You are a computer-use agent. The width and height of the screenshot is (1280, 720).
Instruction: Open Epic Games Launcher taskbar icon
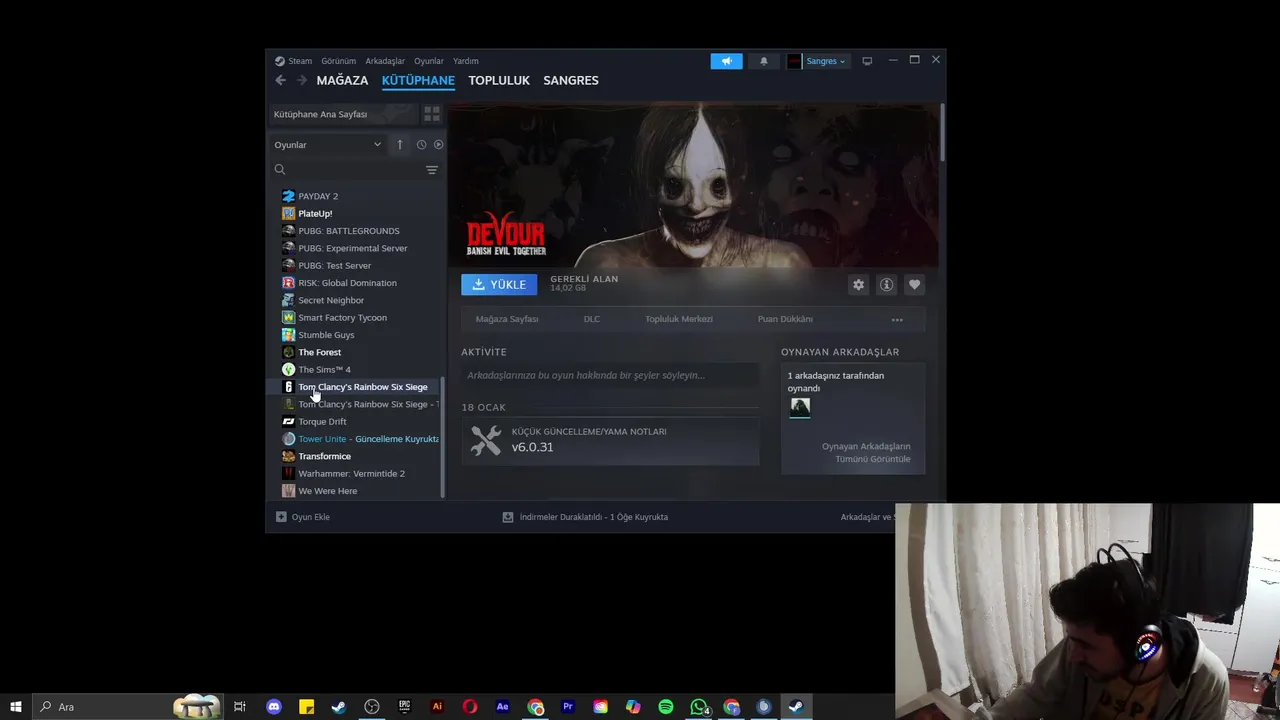pos(404,707)
